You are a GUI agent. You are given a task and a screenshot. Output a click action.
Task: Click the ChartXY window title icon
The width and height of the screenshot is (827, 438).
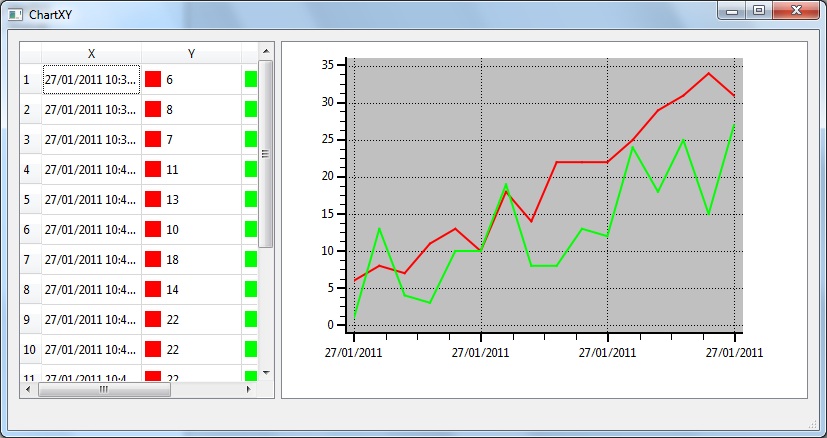click(x=15, y=14)
